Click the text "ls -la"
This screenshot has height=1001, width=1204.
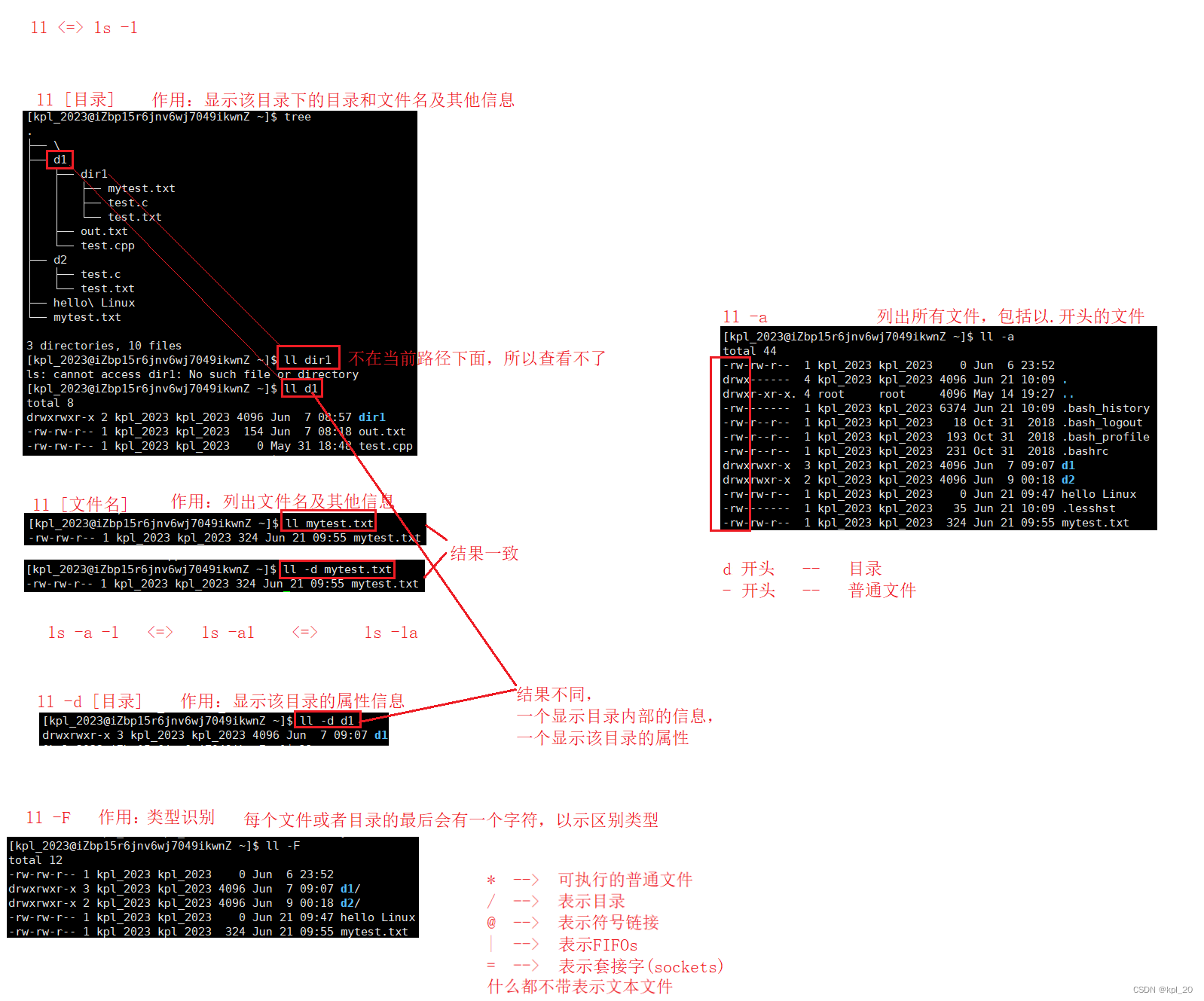pos(391,633)
